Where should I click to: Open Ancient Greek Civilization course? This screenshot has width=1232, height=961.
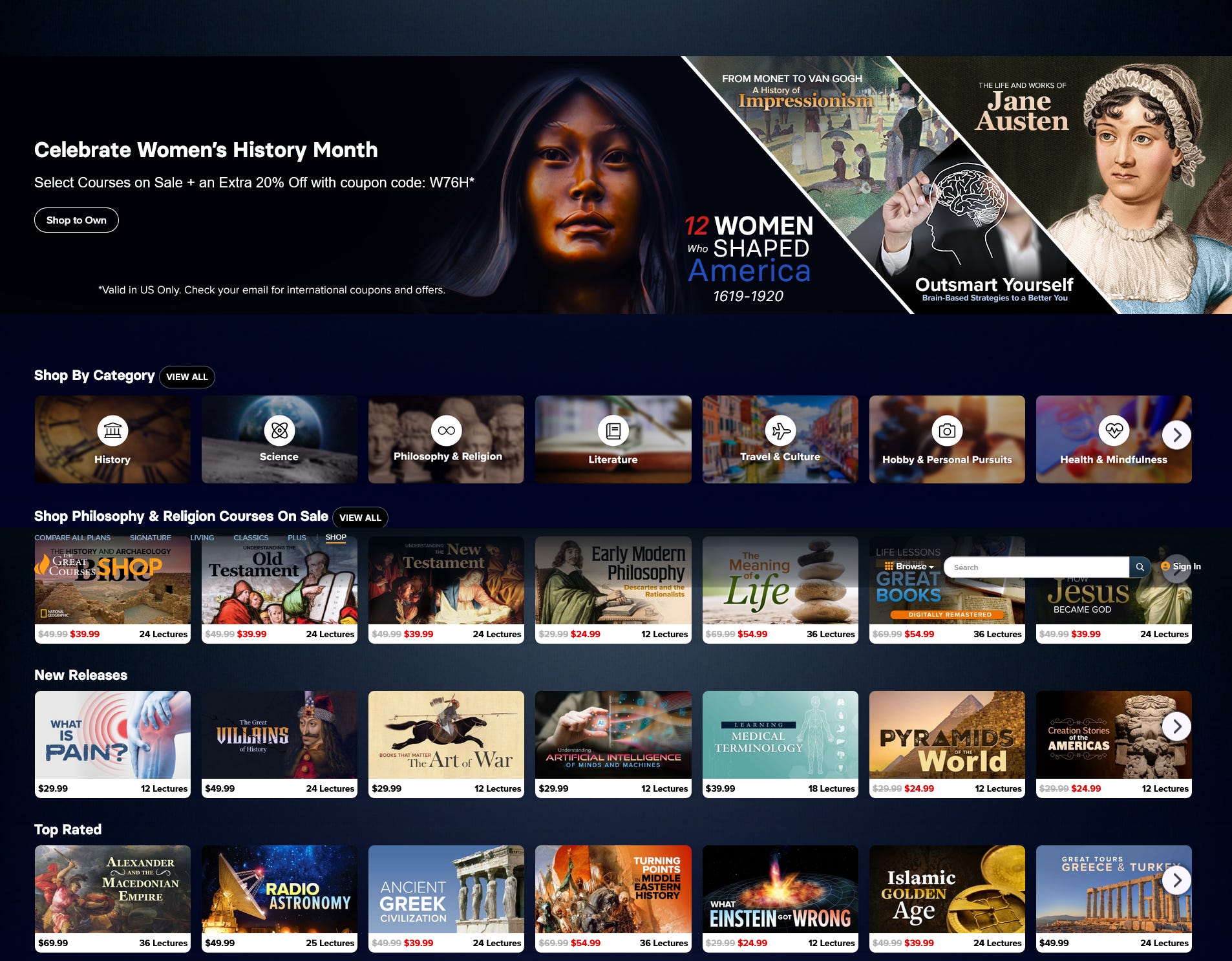[x=446, y=898]
